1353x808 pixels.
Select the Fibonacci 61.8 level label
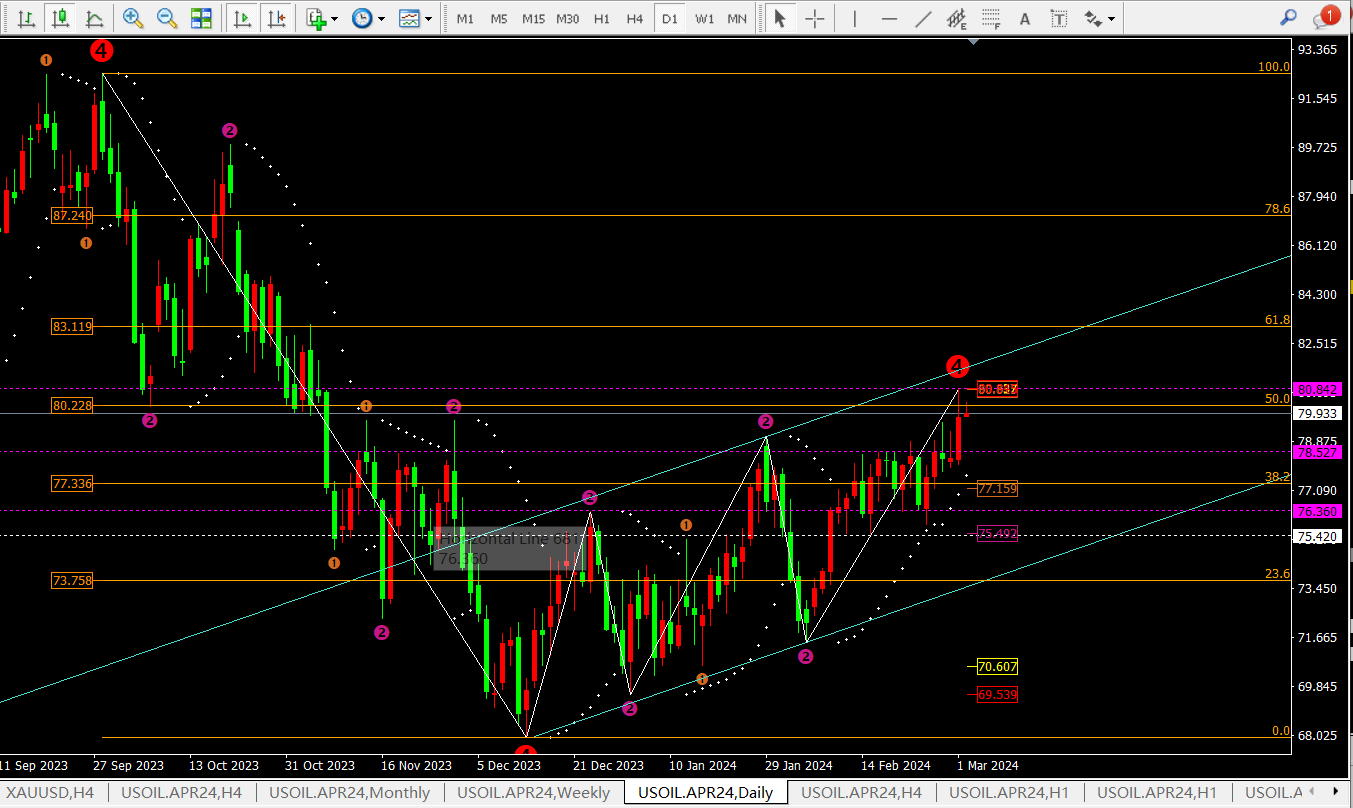pos(1277,320)
